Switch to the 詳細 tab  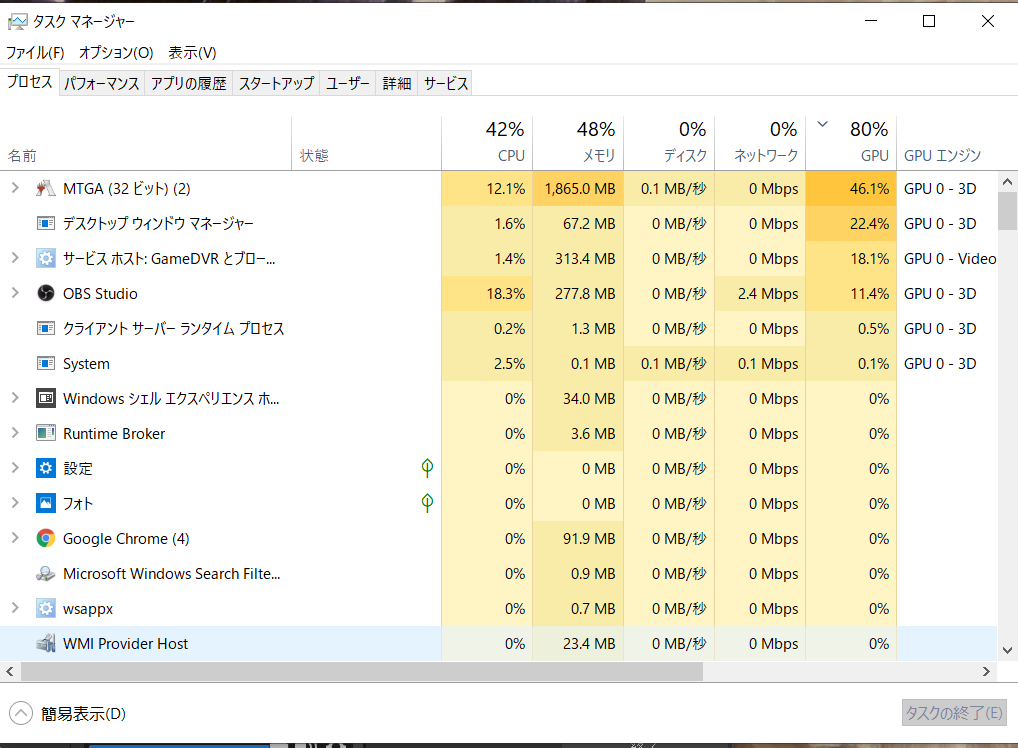point(397,84)
